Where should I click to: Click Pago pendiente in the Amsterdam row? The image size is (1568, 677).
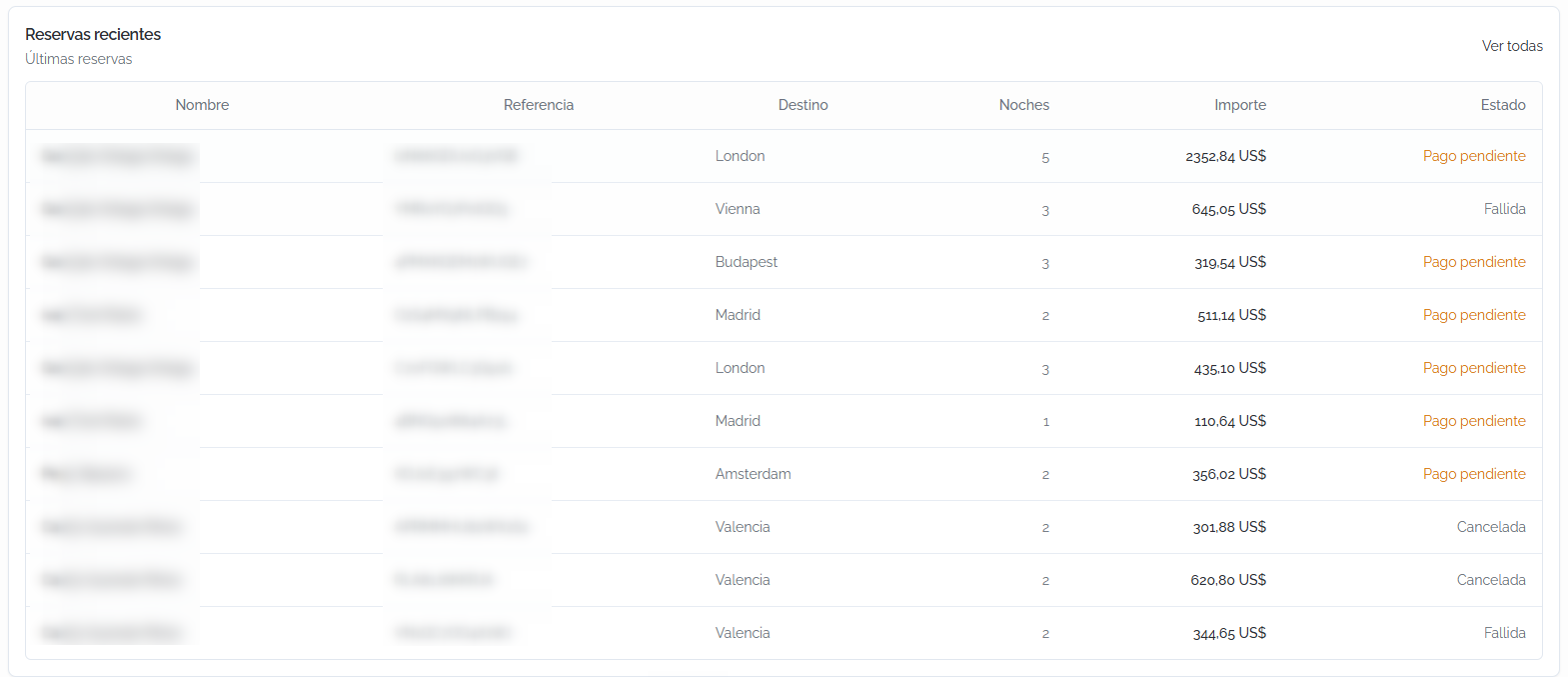(x=1474, y=474)
